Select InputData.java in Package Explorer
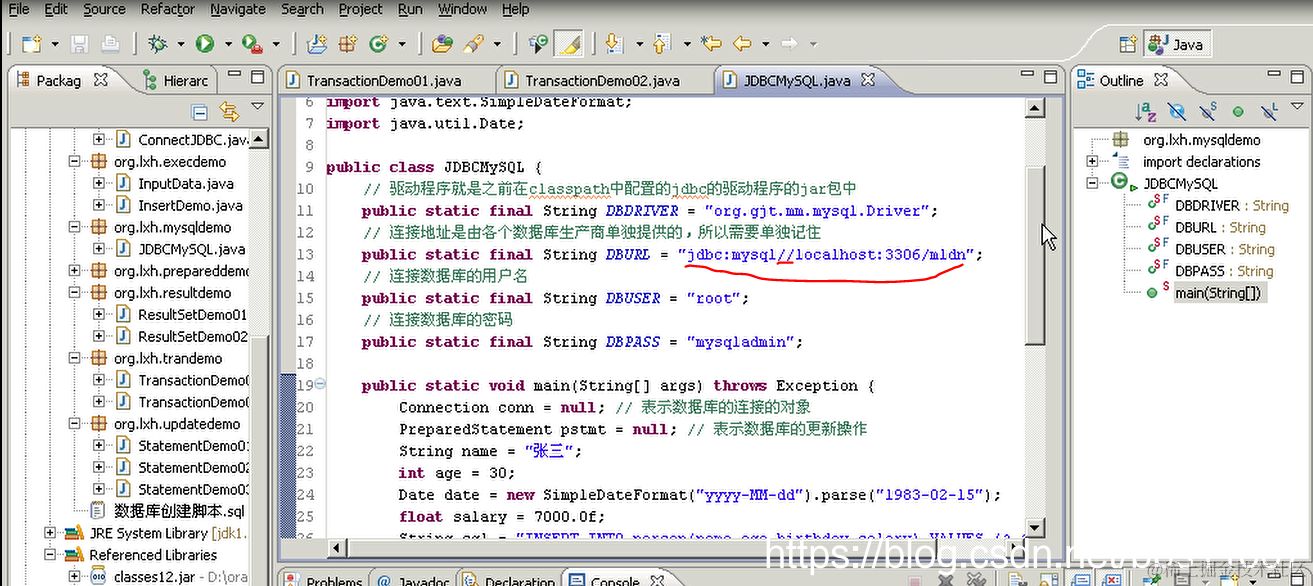The image size is (1313, 586). [x=185, y=183]
